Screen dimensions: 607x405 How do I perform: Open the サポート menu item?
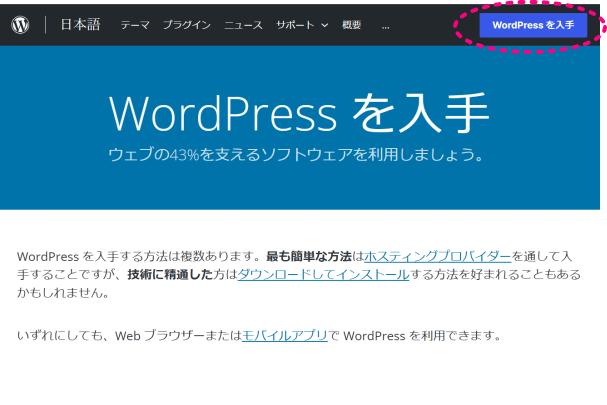pos(295,25)
